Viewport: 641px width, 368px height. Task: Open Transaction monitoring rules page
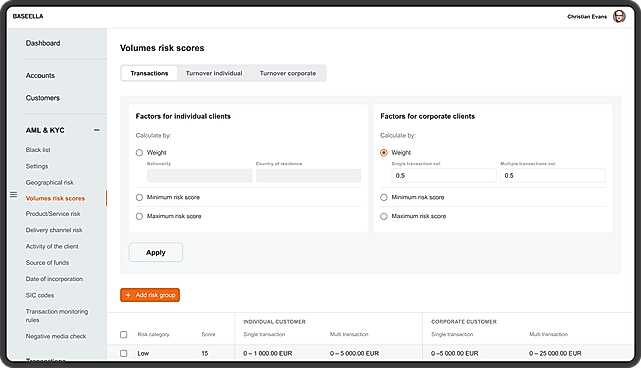coord(57,316)
